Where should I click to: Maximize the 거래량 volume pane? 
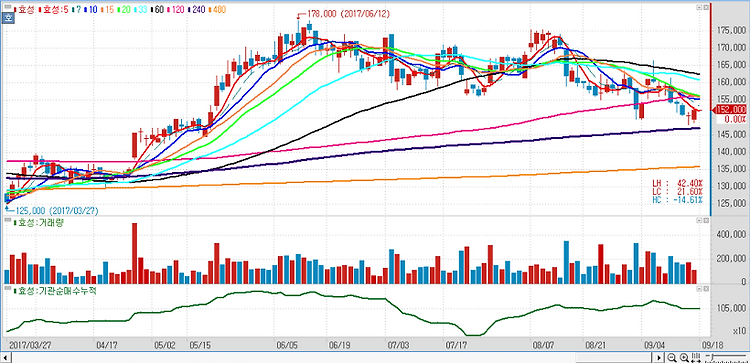point(705,220)
